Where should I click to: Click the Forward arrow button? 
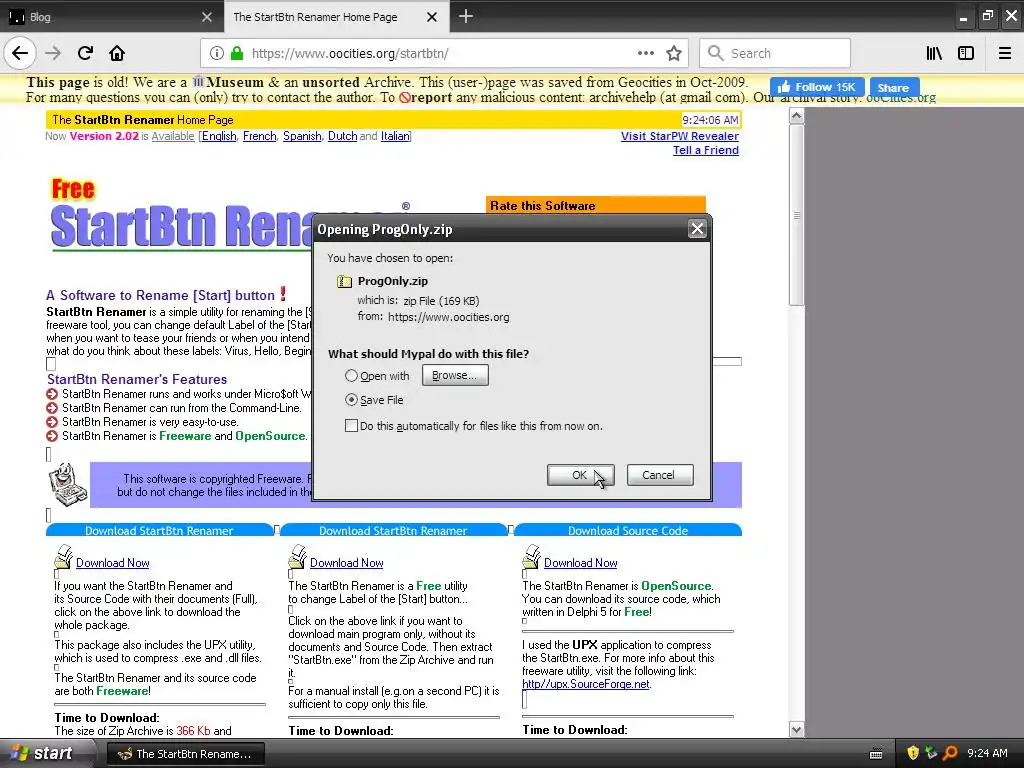(x=53, y=53)
